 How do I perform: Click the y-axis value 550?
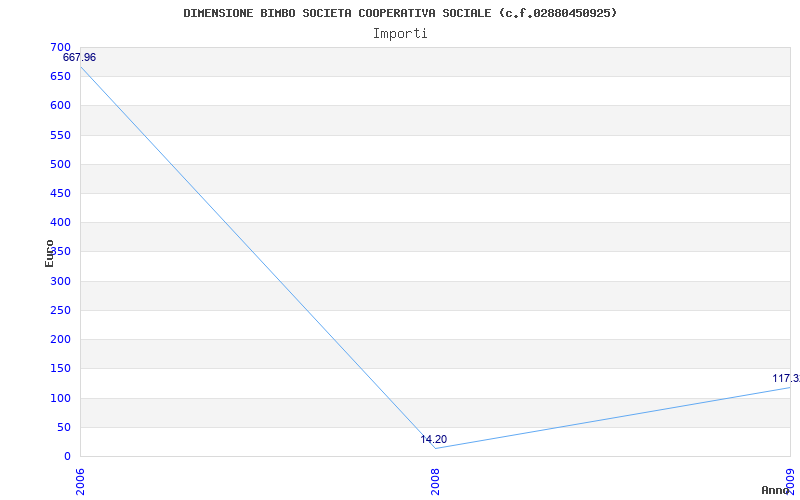[60, 135]
